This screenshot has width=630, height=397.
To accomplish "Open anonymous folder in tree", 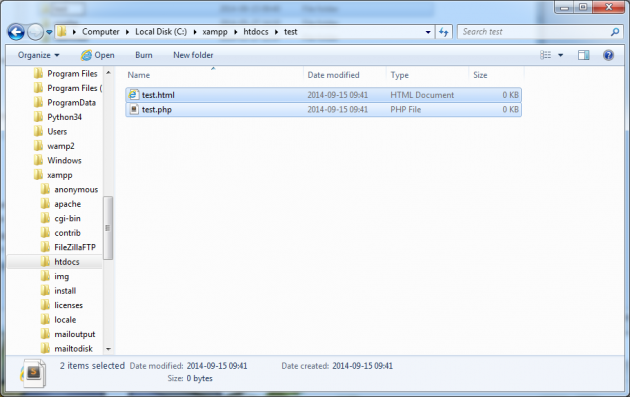I will [x=76, y=190].
